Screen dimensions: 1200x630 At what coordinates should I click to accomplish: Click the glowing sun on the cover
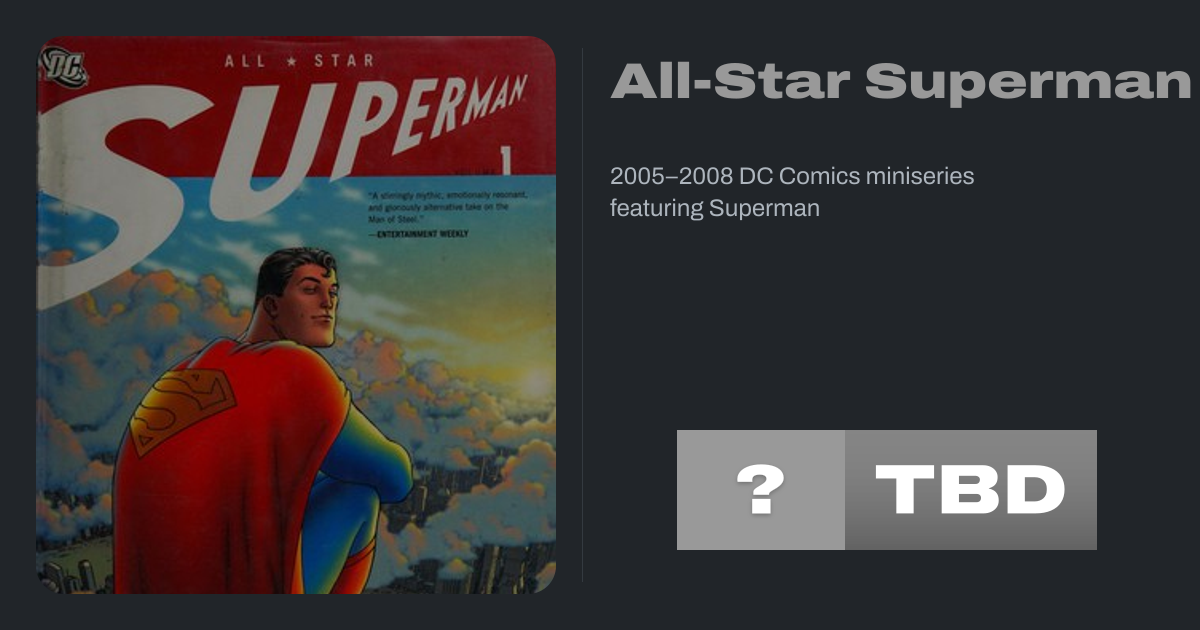(535, 385)
